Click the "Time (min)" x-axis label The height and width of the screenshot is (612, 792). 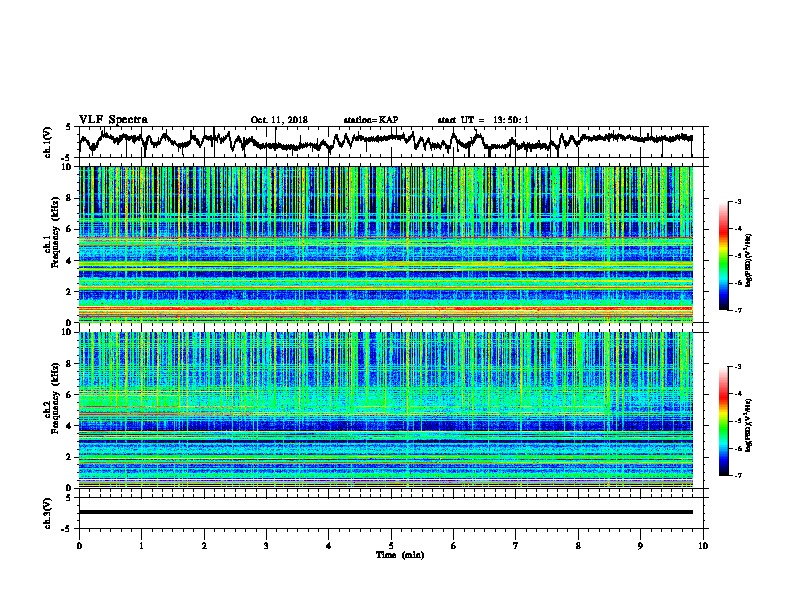[400, 555]
